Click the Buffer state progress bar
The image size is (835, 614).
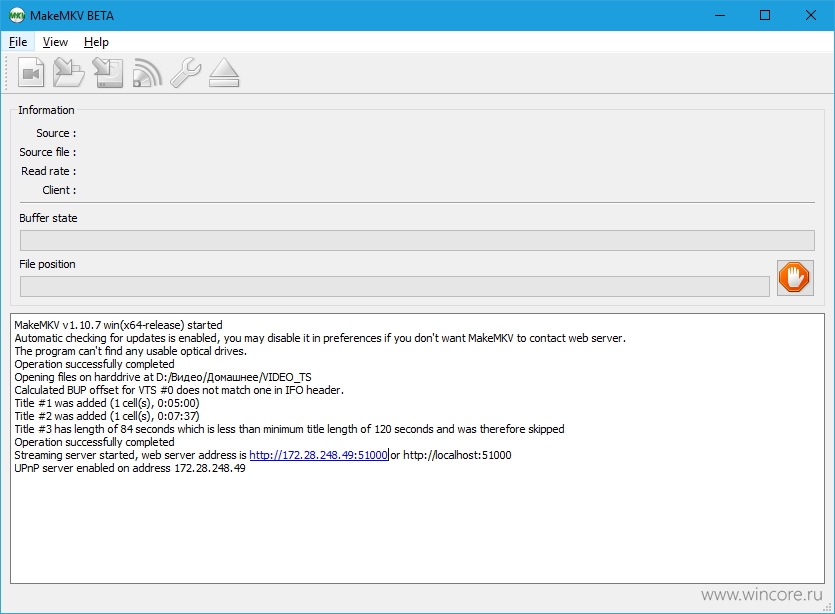point(417,240)
